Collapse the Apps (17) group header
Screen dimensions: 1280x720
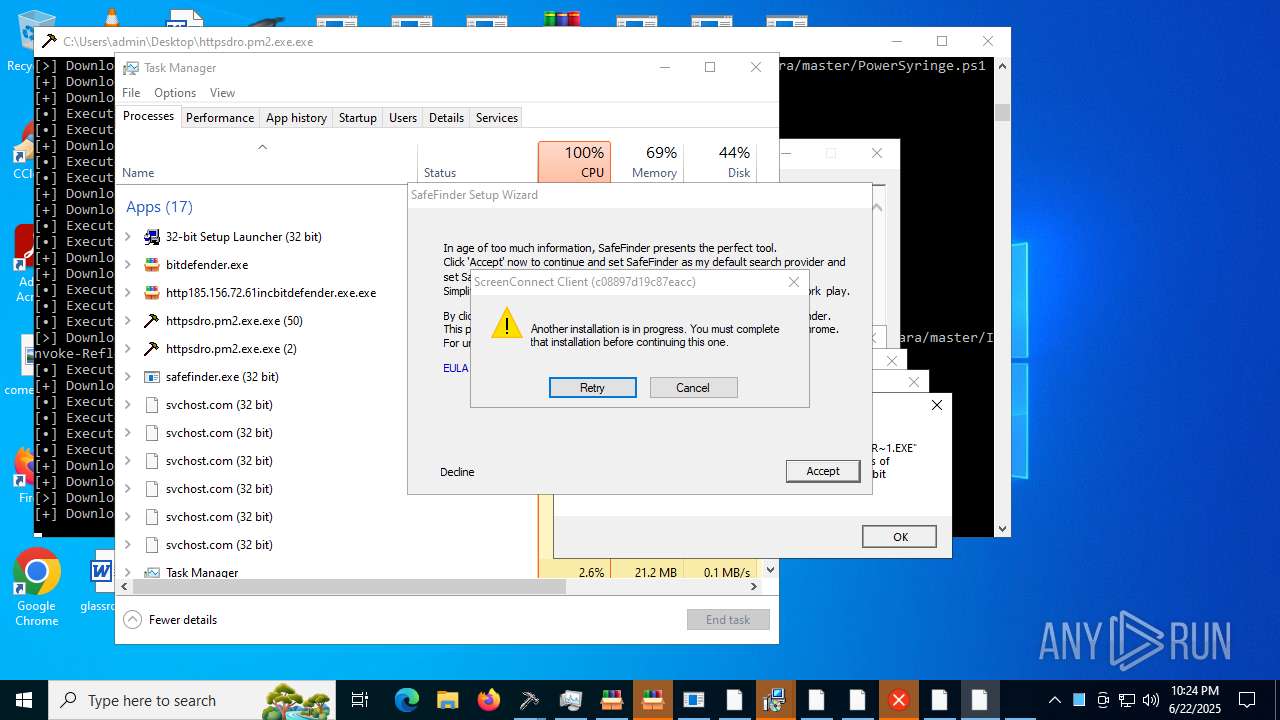159,207
